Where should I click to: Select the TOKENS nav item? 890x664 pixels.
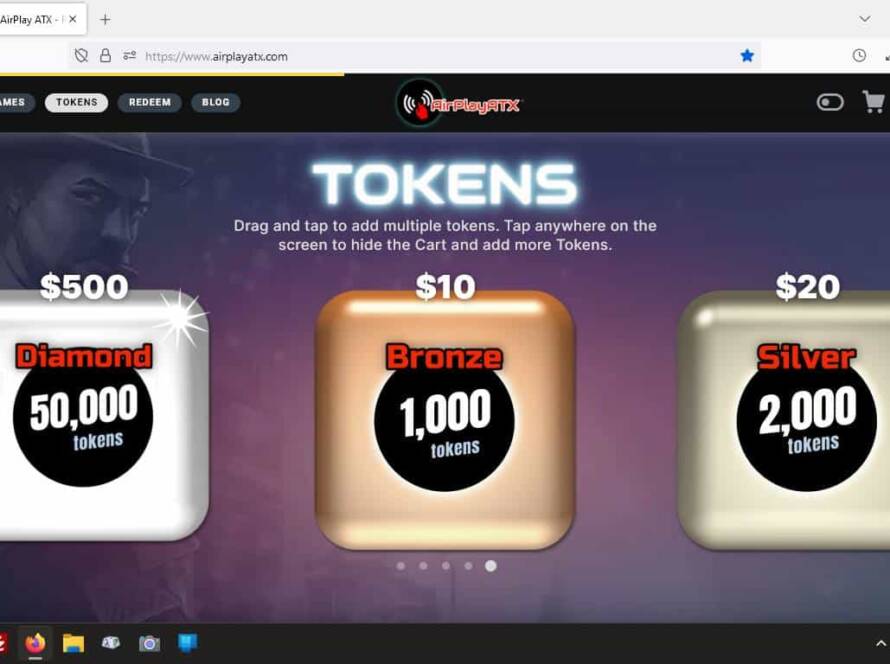coord(77,102)
